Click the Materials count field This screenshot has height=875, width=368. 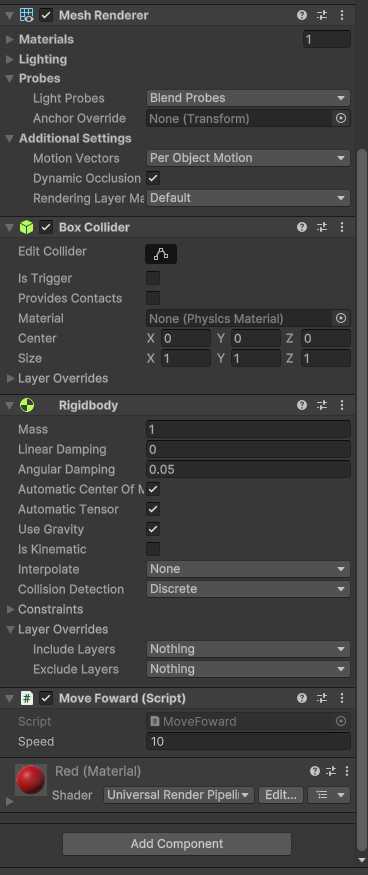pos(327,39)
